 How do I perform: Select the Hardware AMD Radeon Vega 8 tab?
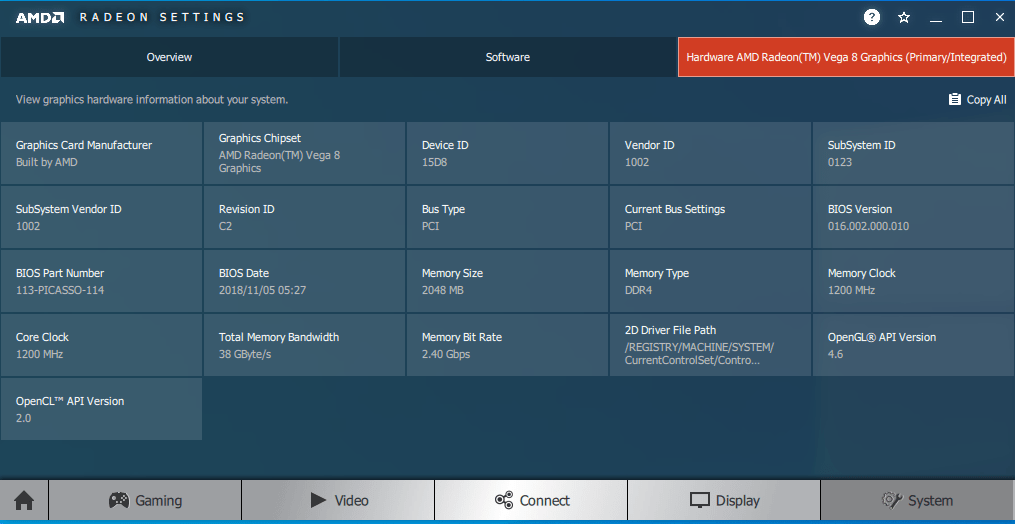click(846, 57)
